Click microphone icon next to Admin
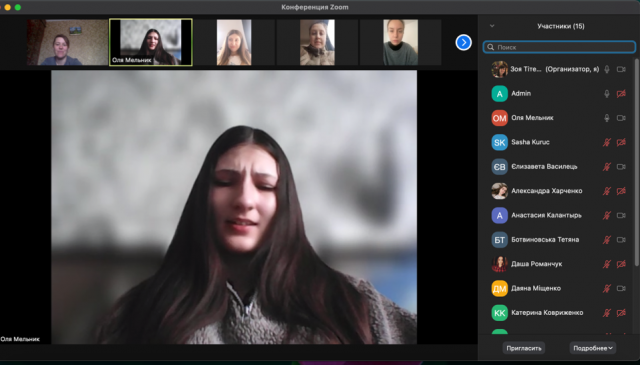 click(607, 94)
